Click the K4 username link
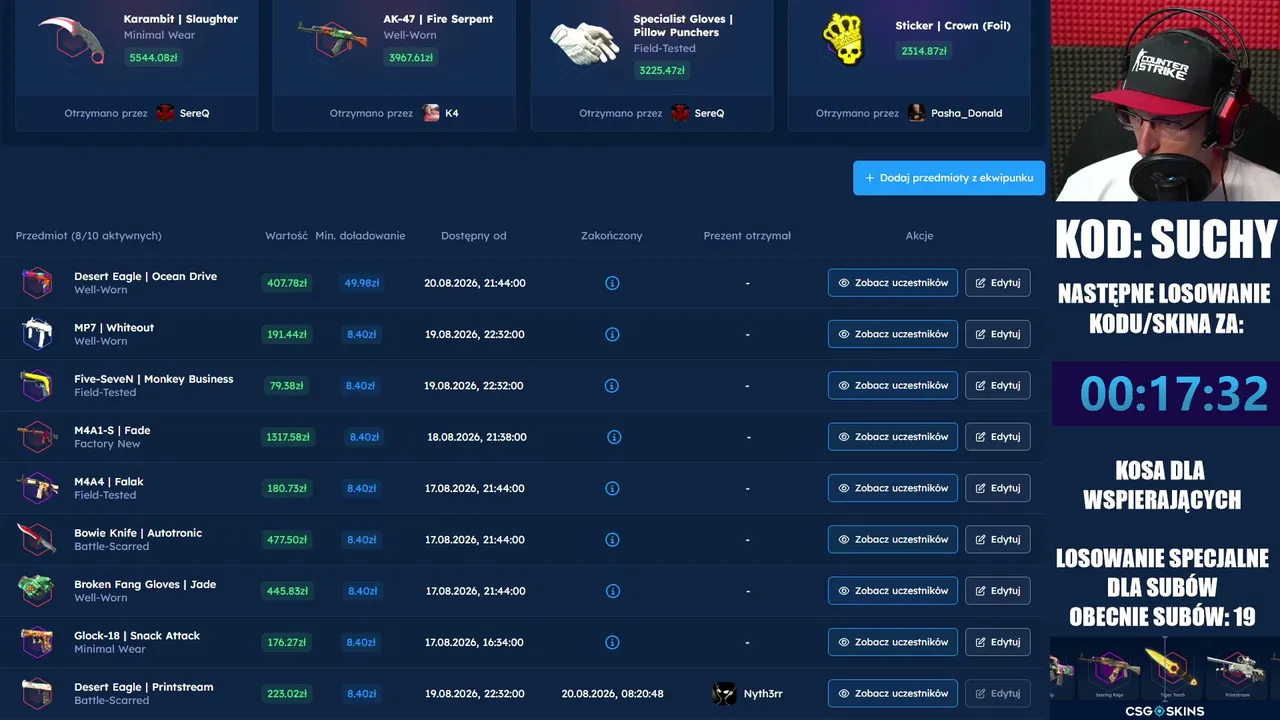This screenshot has height=720, width=1280. (452, 113)
